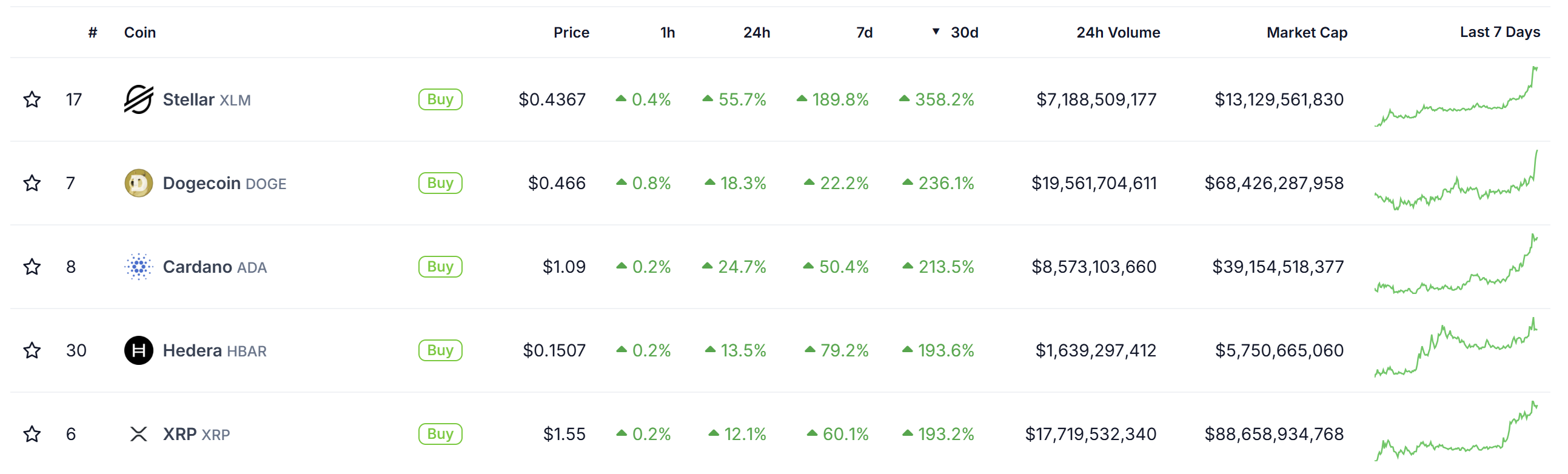Click the Dogecoin logo icon
The height and width of the screenshot is (474, 1568).
[x=138, y=183]
